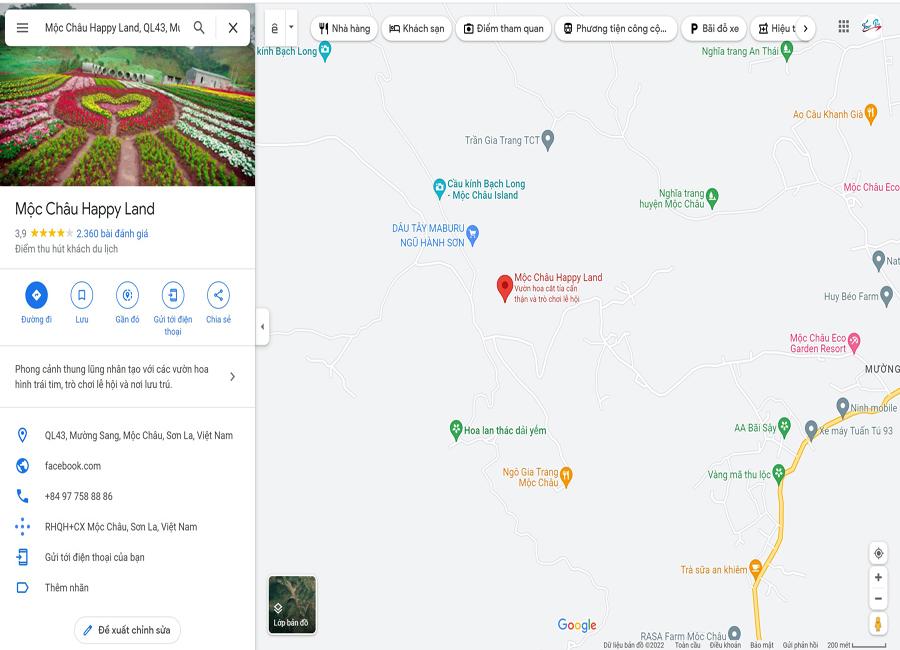Click Gửi tới điện thoại của bạn row

point(127,557)
